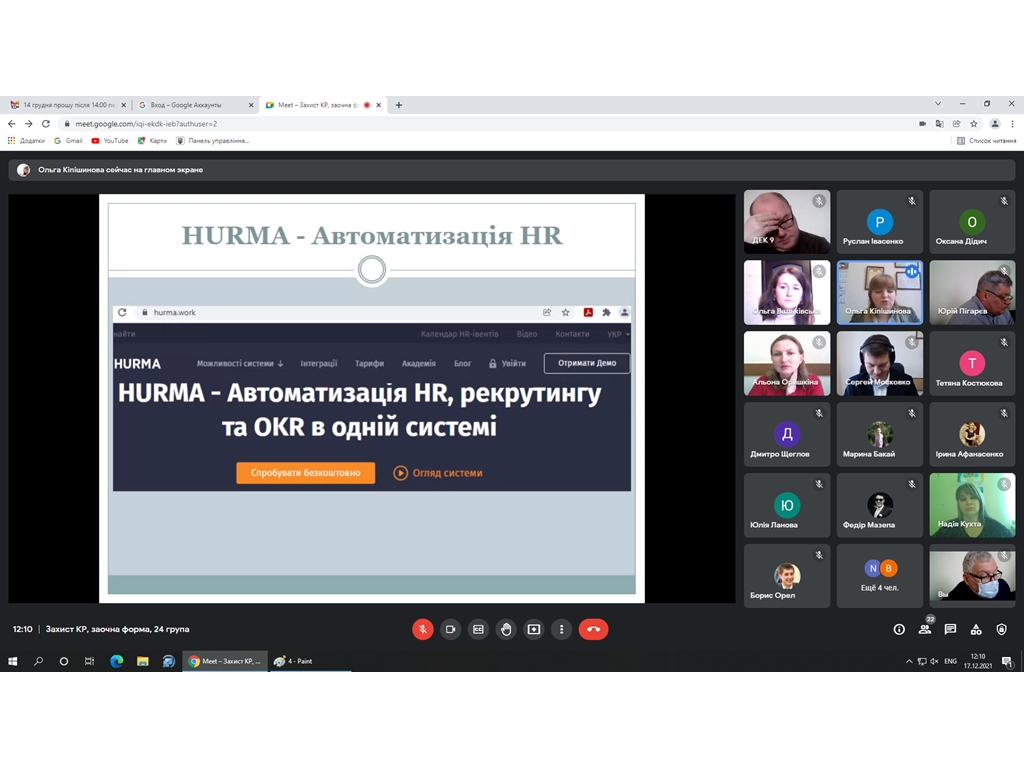Show hidden system tray icons
Image resolution: width=1024 pixels, height=768 pixels.
pyautogui.click(x=908, y=661)
